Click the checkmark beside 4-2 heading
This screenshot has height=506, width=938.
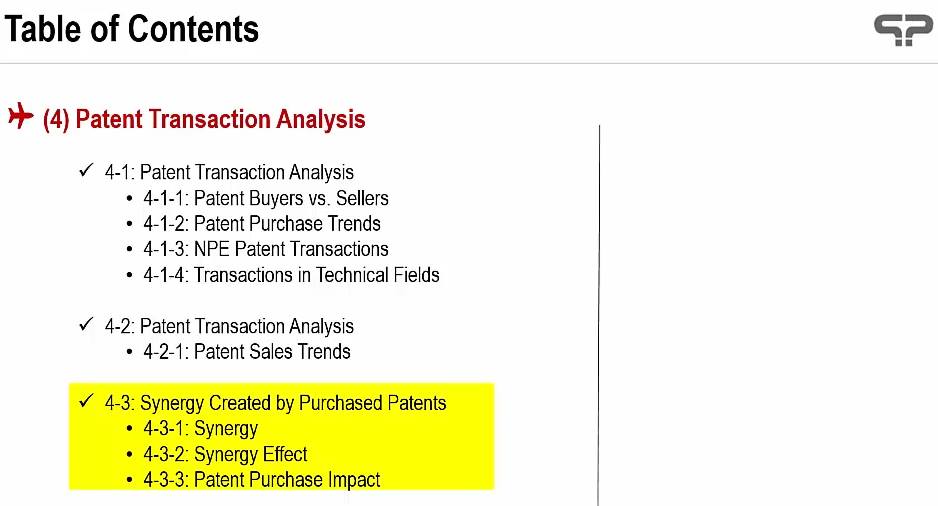coord(86,324)
